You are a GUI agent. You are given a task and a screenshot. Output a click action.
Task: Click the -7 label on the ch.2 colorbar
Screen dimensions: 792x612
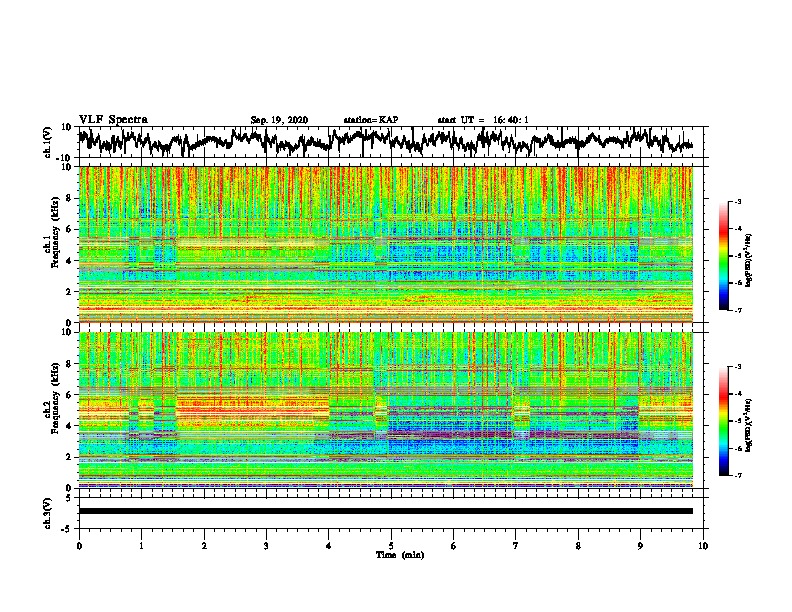(737, 475)
